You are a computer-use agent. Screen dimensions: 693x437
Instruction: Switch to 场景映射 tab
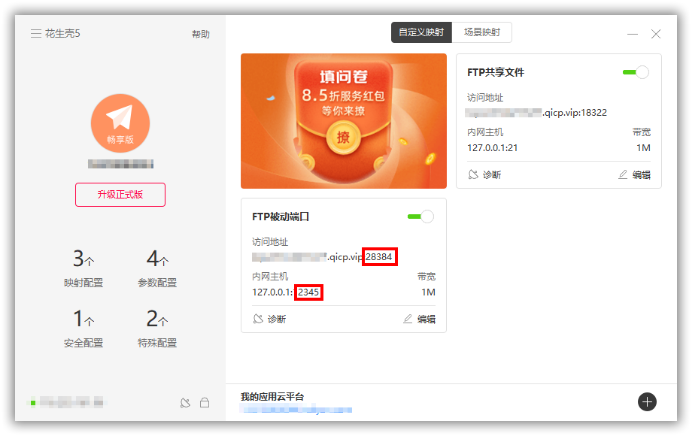coord(482,33)
